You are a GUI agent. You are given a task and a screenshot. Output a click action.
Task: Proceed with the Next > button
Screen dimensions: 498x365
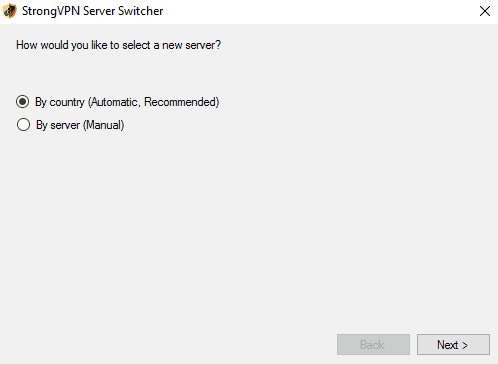pos(453,345)
